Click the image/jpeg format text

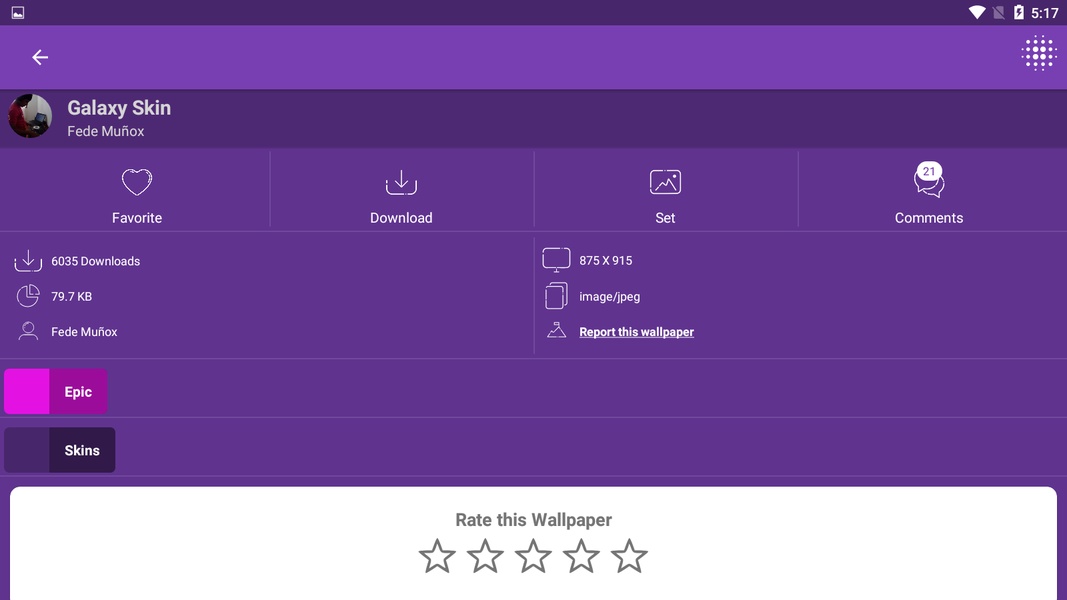610,297
